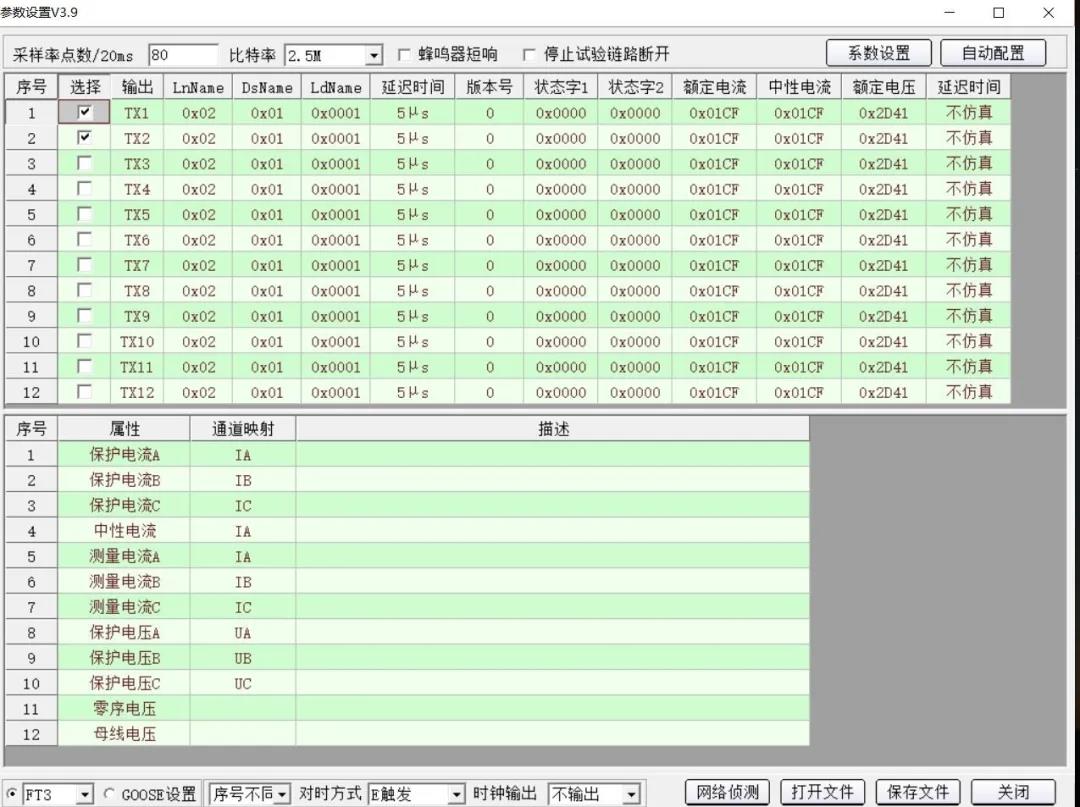Click the 保存文件 button
This screenshot has height=807, width=1080.
pos(918,793)
